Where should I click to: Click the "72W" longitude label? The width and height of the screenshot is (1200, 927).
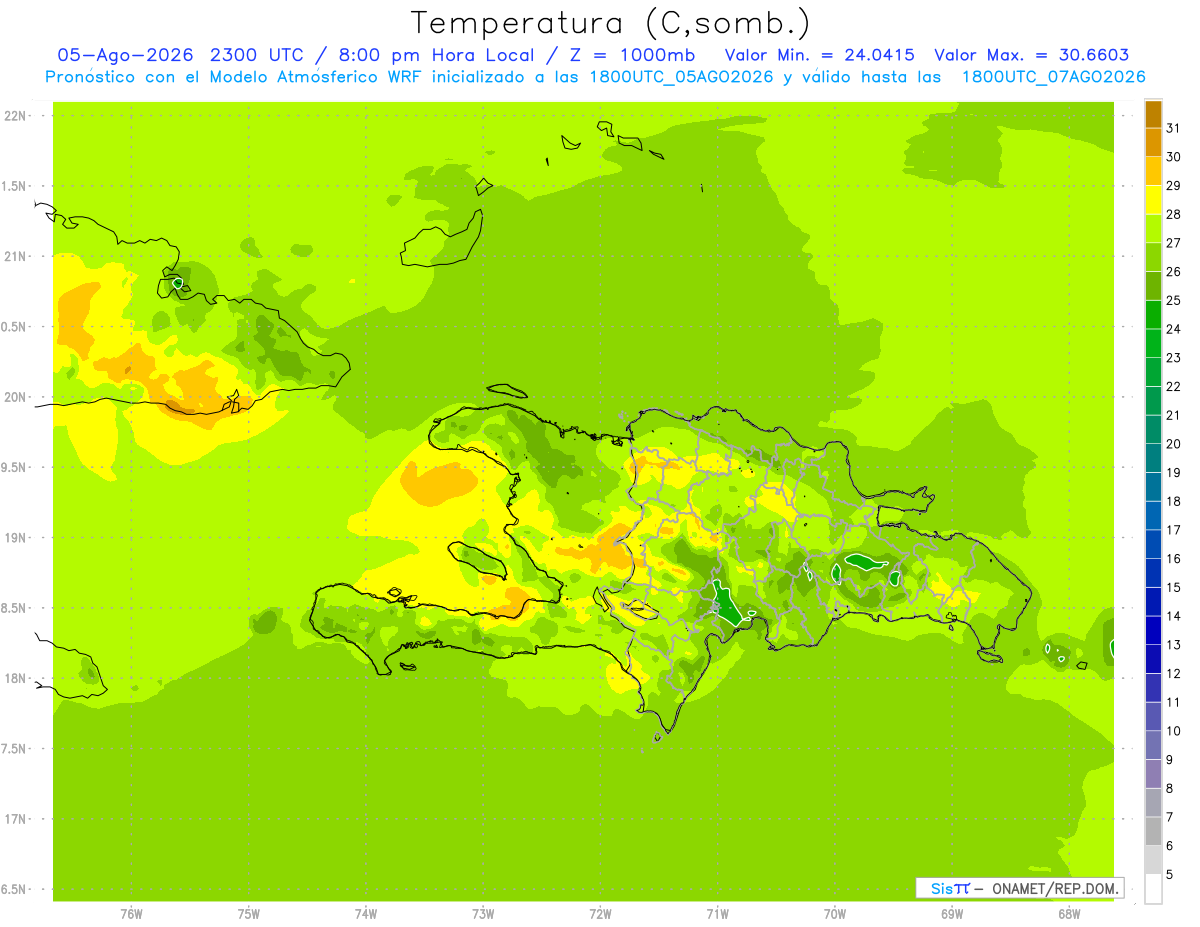600,914
